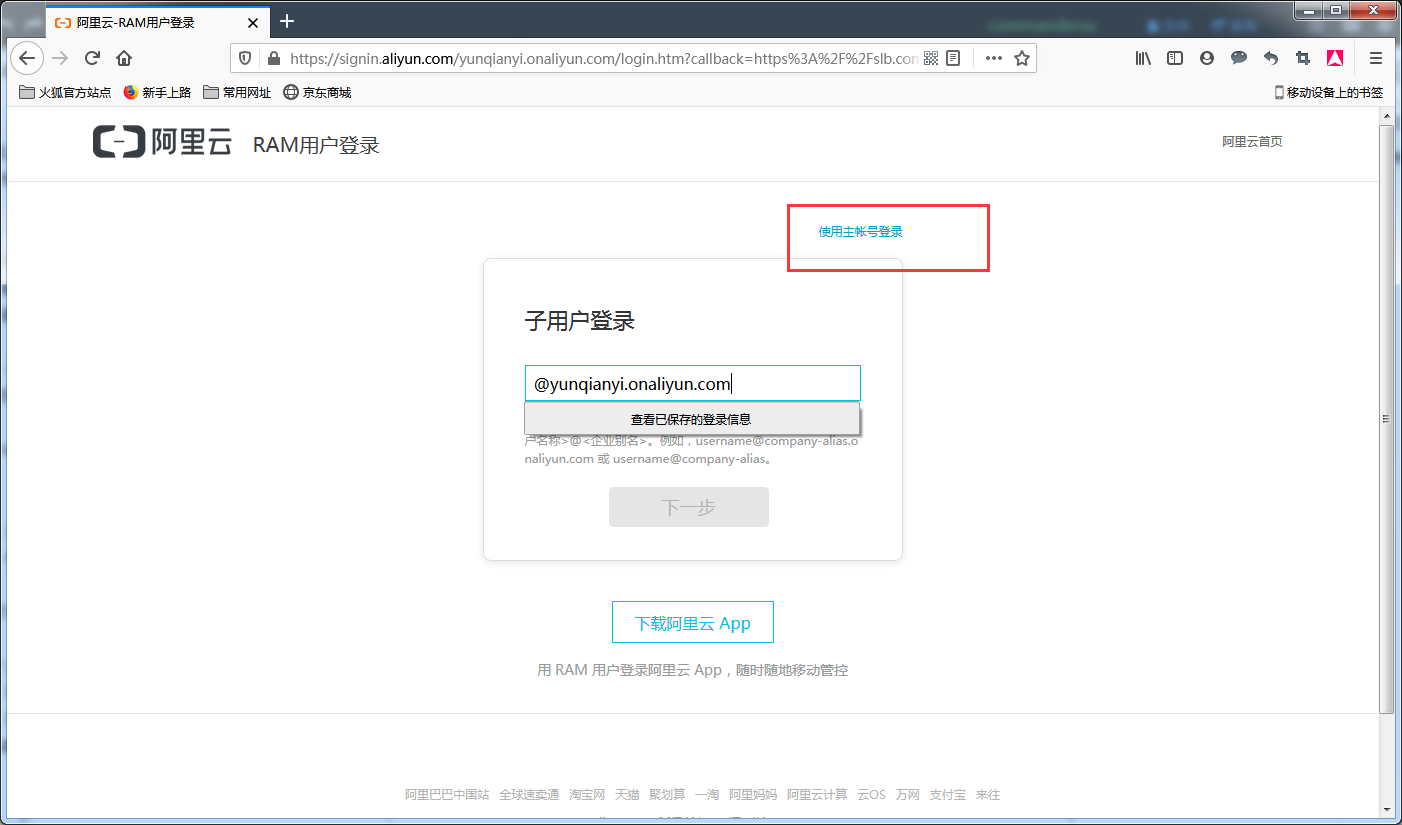Click 查看已保存的登录信息 suggestion
Viewport: 1402px width, 825px height.
pos(691,419)
